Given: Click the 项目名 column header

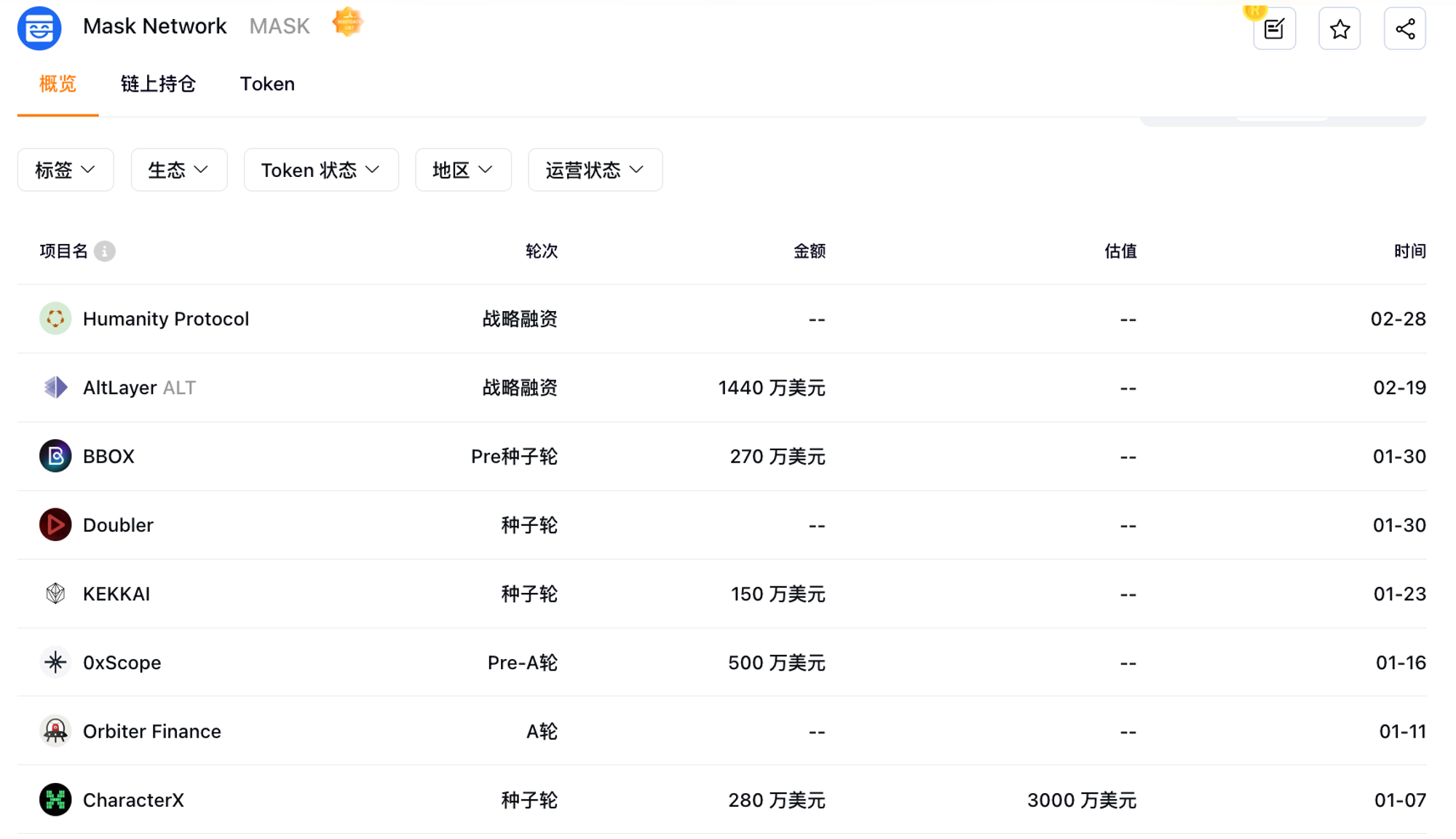Looking at the screenshot, I should pyautogui.click(x=64, y=251).
